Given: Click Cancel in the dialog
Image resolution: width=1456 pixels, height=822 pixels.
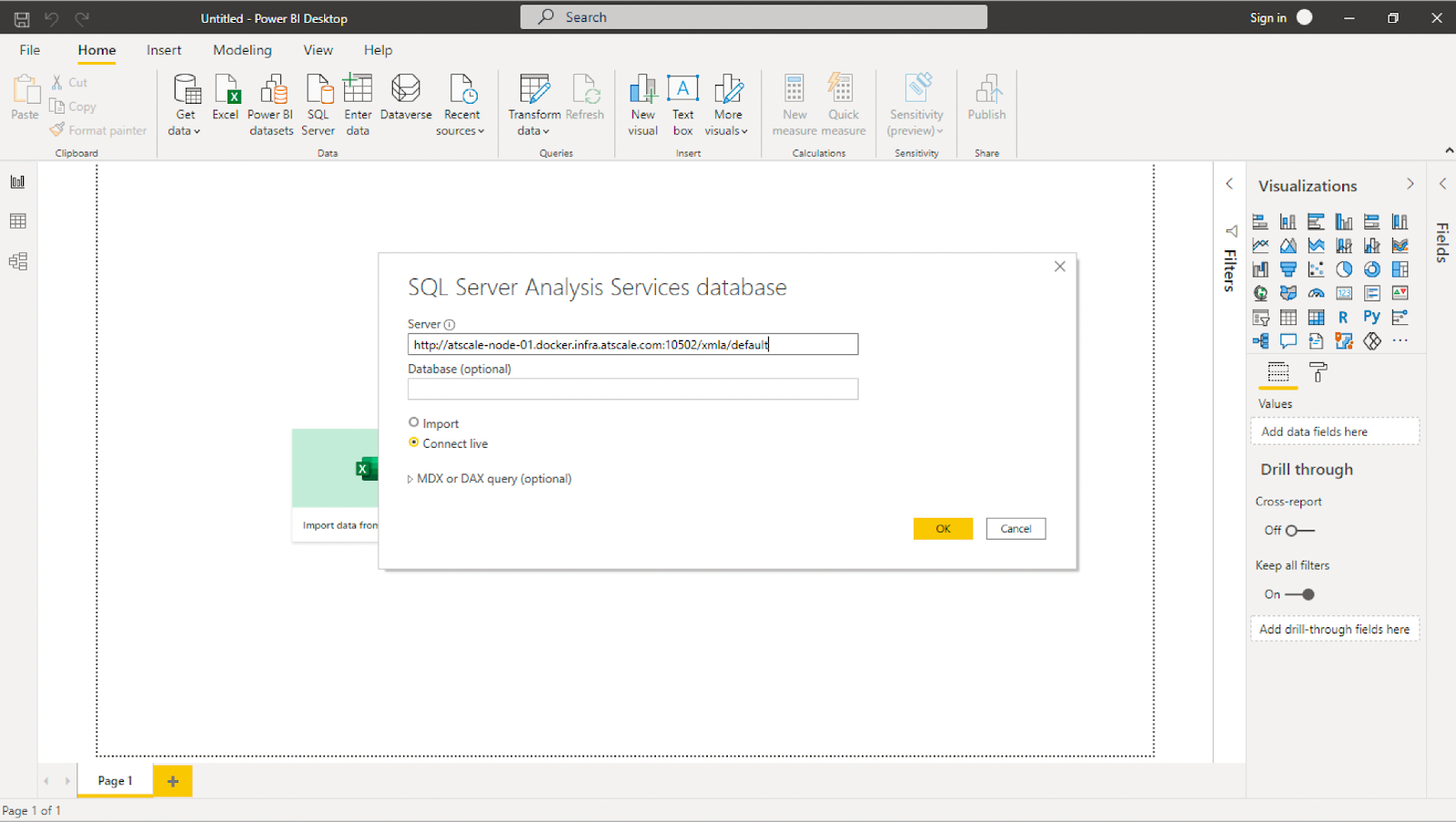Looking at the screenshot, I should coord(1016,529).
